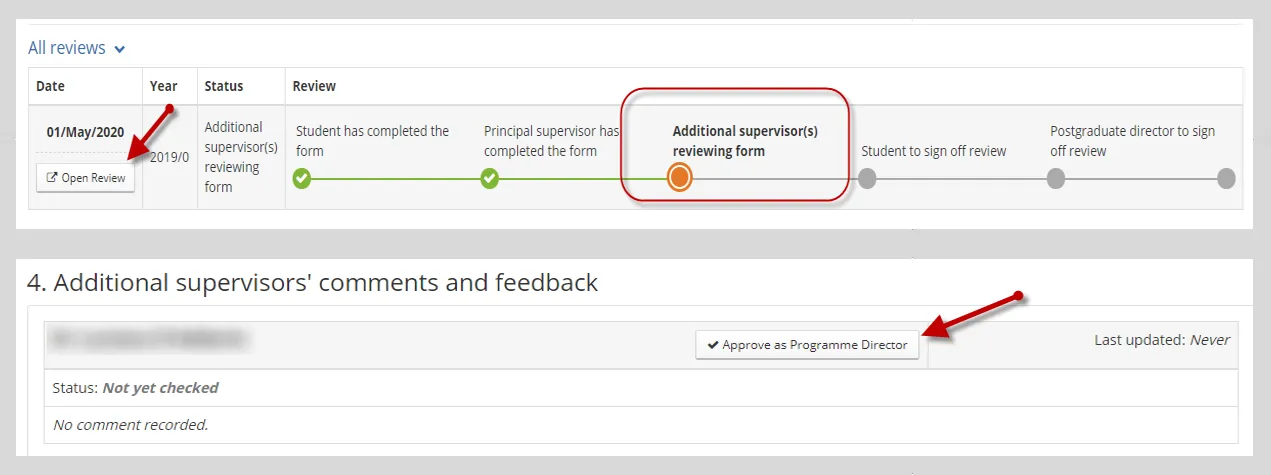
Task: Click the Date column header
Action: (x=50, y=86)
